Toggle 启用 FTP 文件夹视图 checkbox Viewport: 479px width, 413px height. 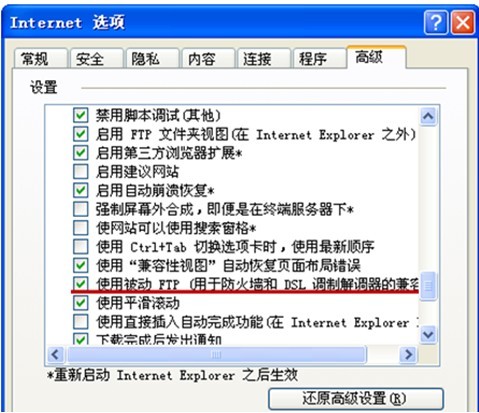[81, 134]
